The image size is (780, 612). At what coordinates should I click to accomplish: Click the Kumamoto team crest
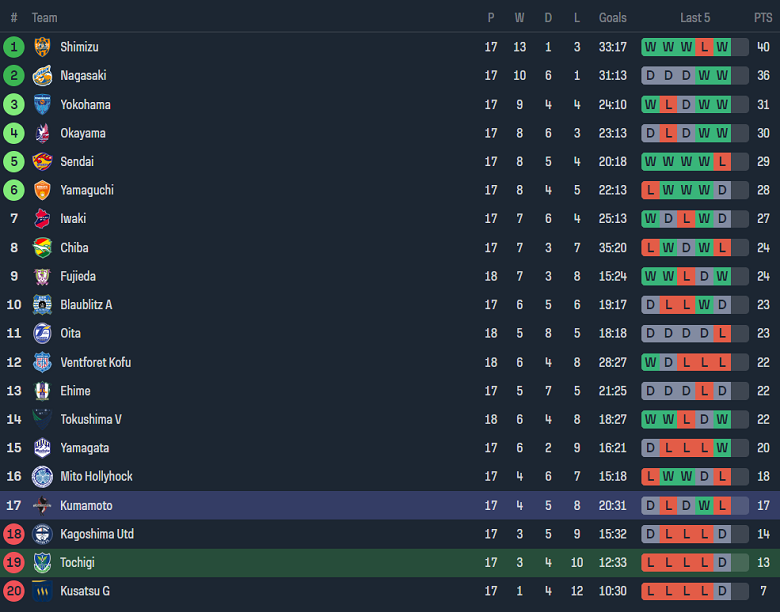coord(42,506)
